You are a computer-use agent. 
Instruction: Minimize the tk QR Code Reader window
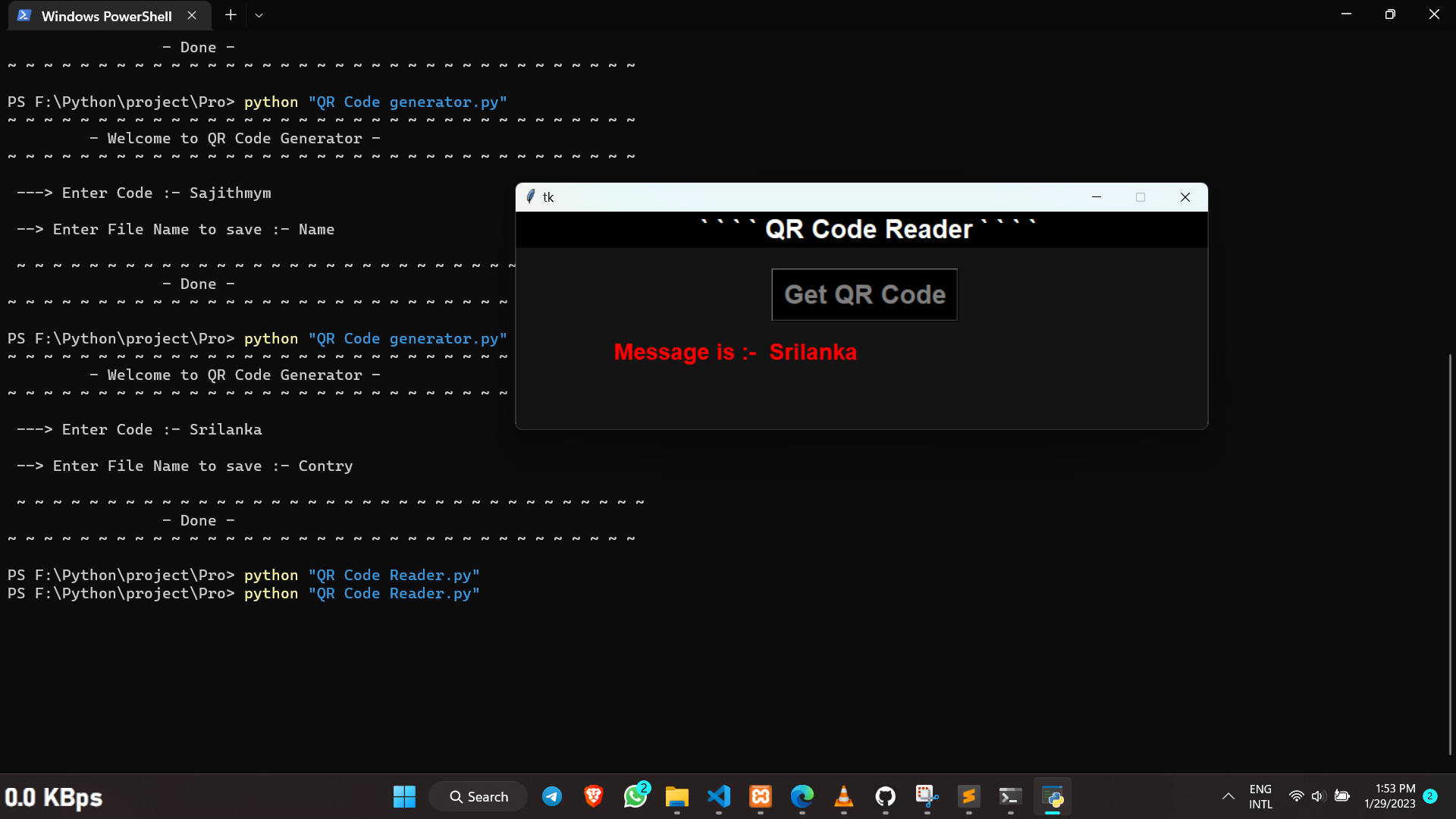coord(1096,197)
